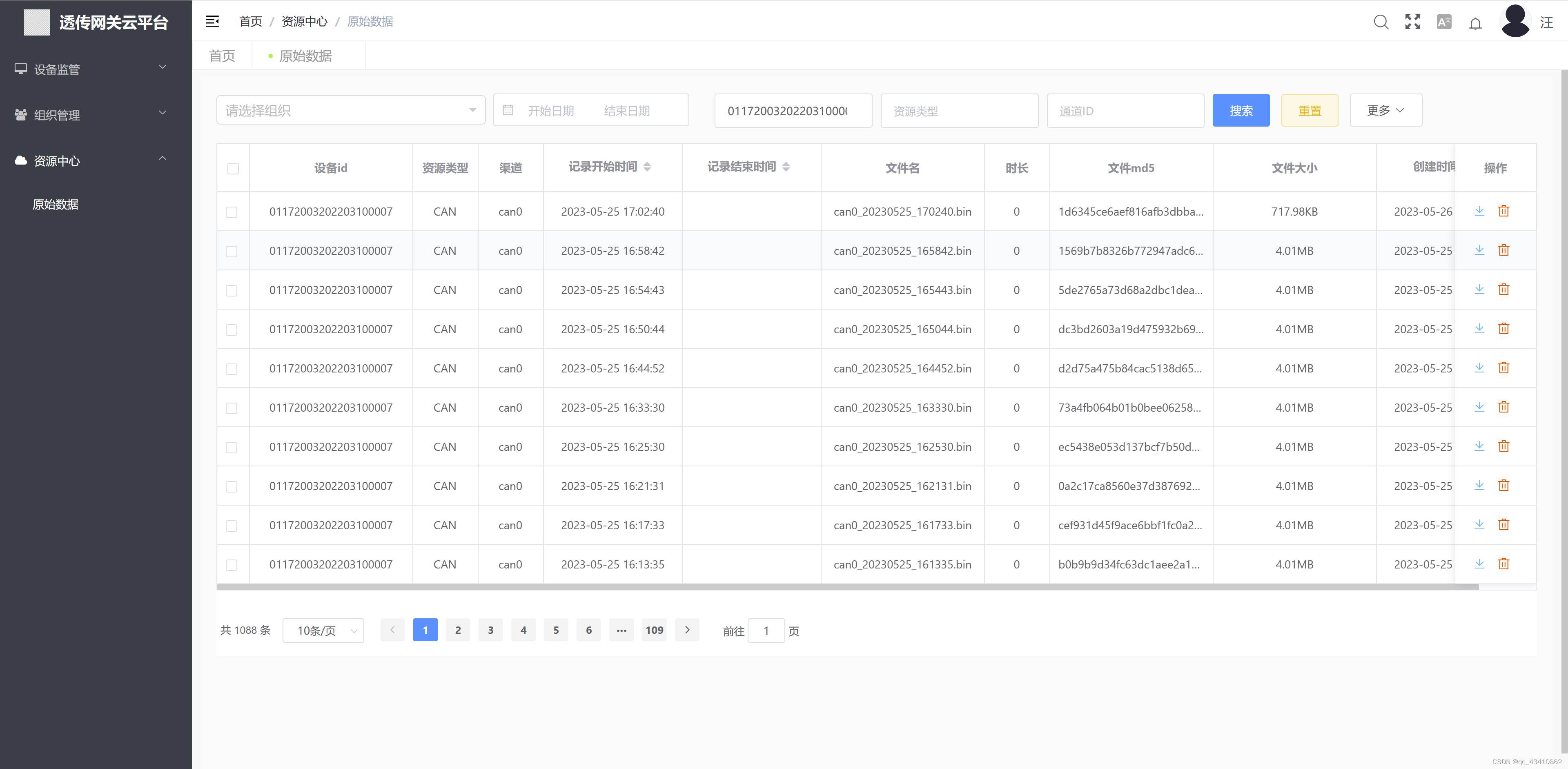Collapse the sidebar with hamburger icon
1568x769 pixels.
(212, 22)
